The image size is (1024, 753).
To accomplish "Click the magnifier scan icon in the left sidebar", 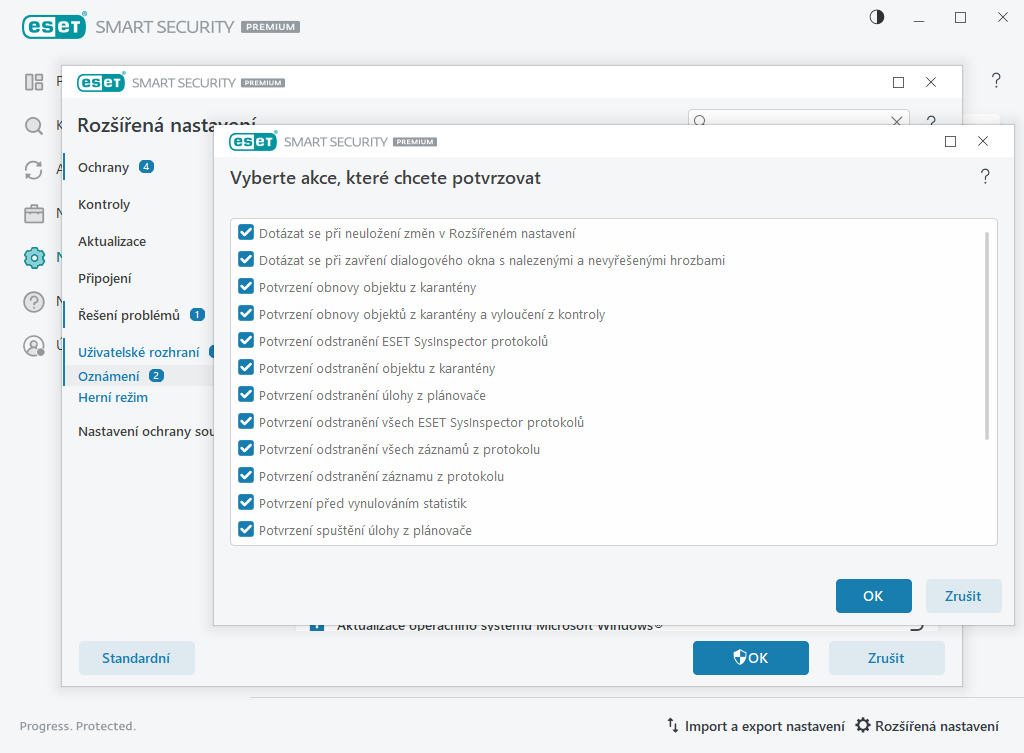I will click(34, 126).
